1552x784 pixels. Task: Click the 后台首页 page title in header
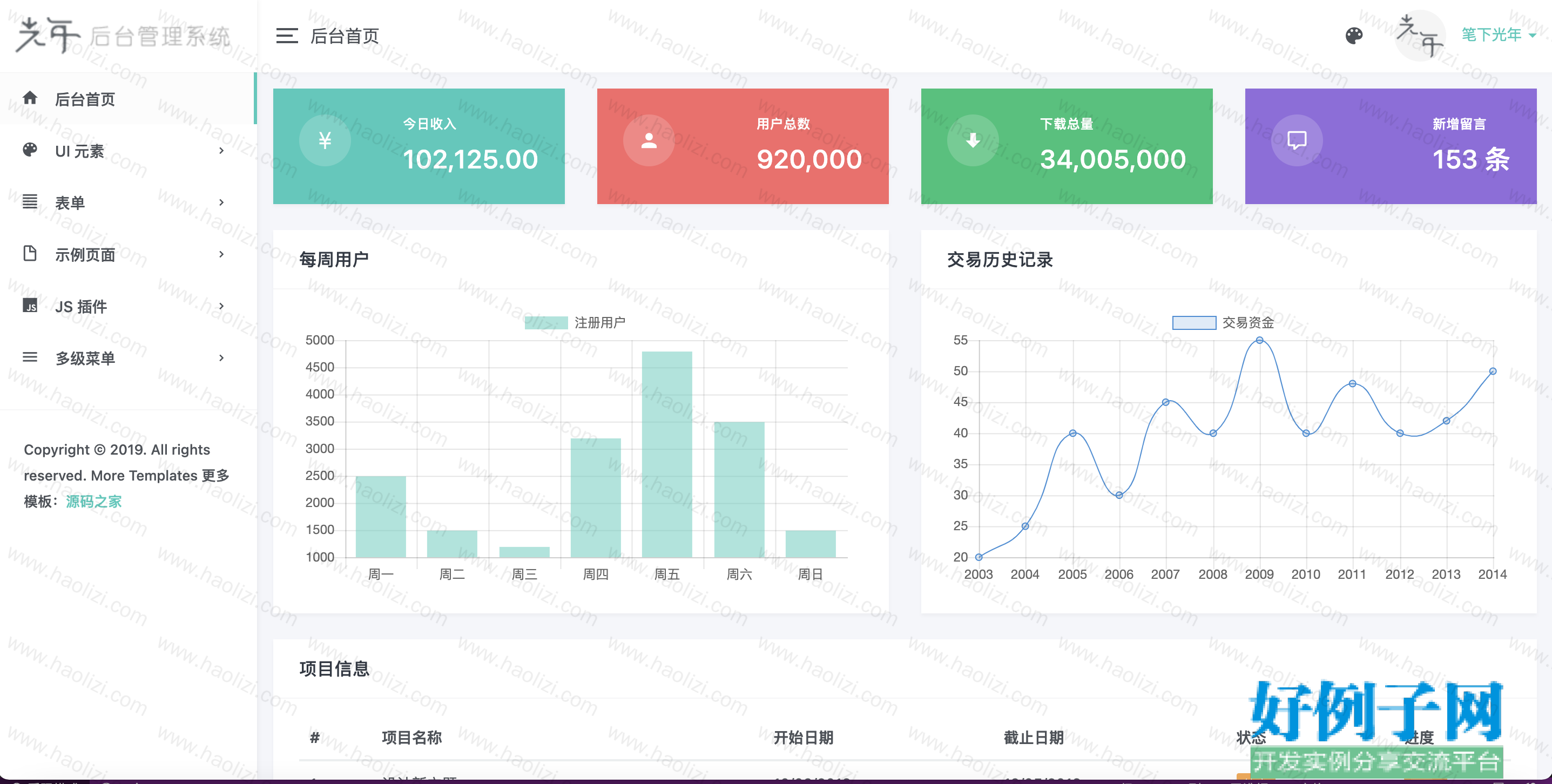[344, 36]
